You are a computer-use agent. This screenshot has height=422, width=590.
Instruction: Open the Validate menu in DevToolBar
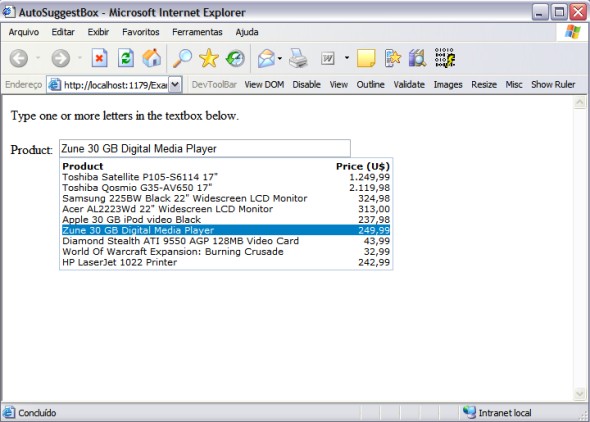(x=409, y=85)
